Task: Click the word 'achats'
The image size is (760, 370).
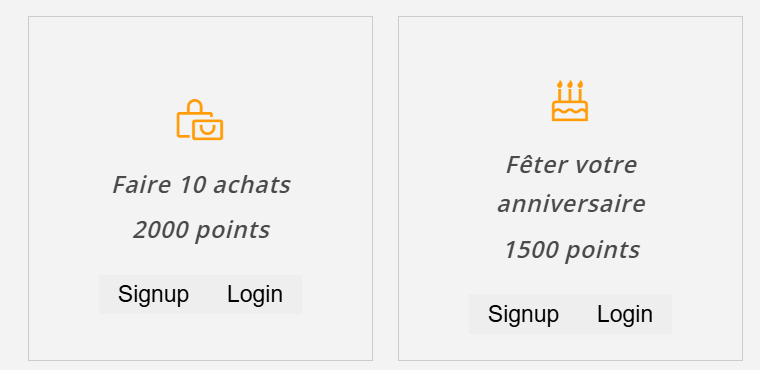Action: pyautogui.click(x=252, y=185)
